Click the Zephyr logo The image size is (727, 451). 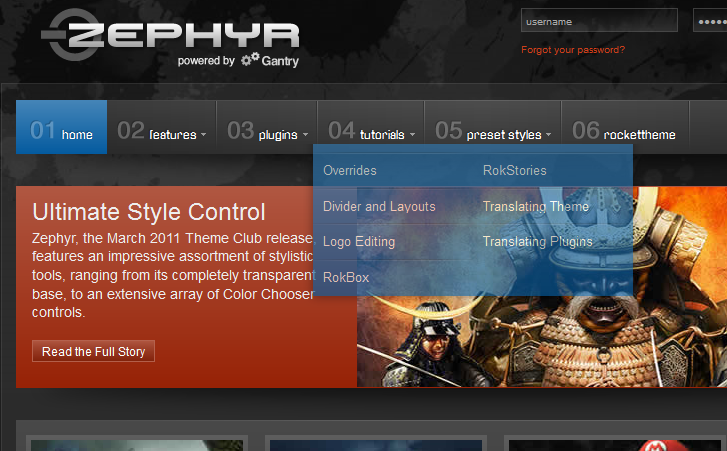(x=171, y=35)
